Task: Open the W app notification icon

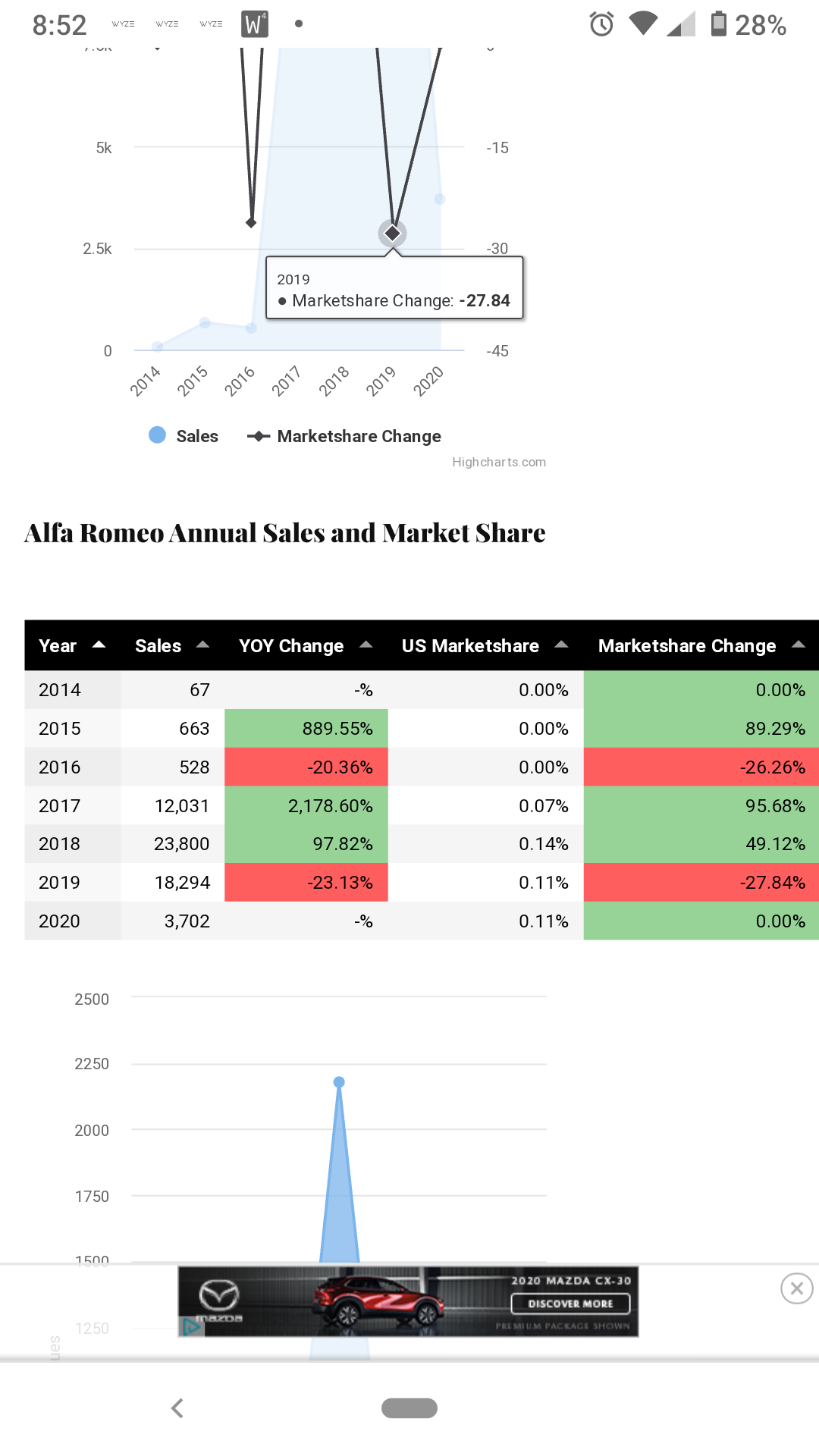Action: coord(255,24)
